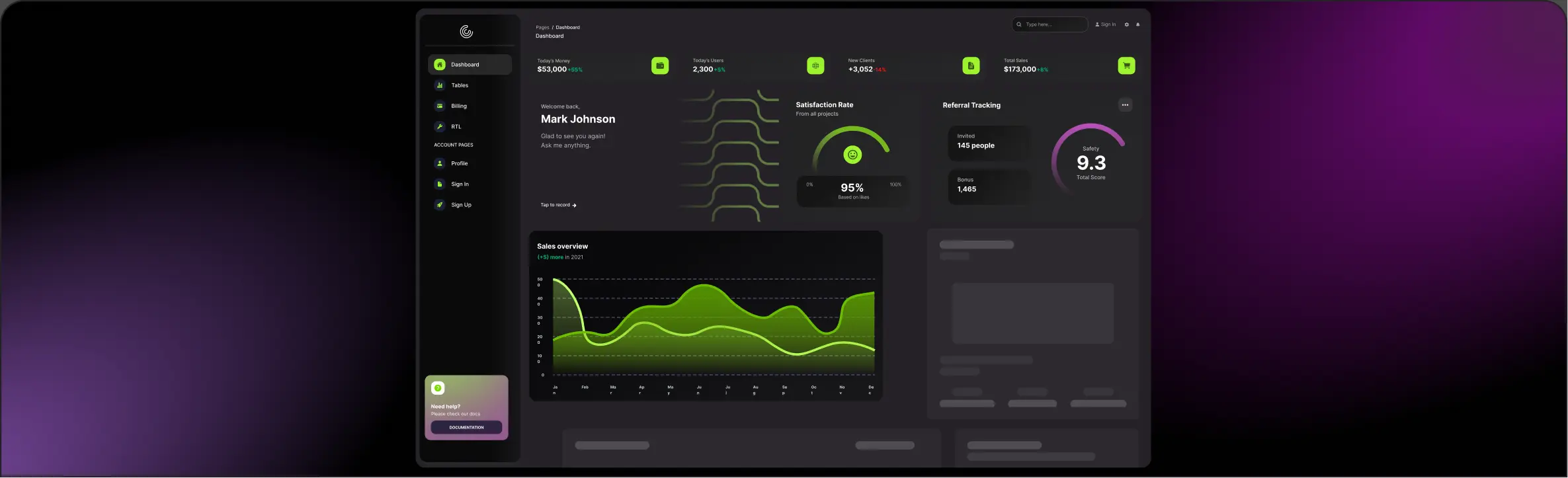Select the RTL sidebar item
The width and height of the screenshot is (1568, 478).
tap(456, 126)
